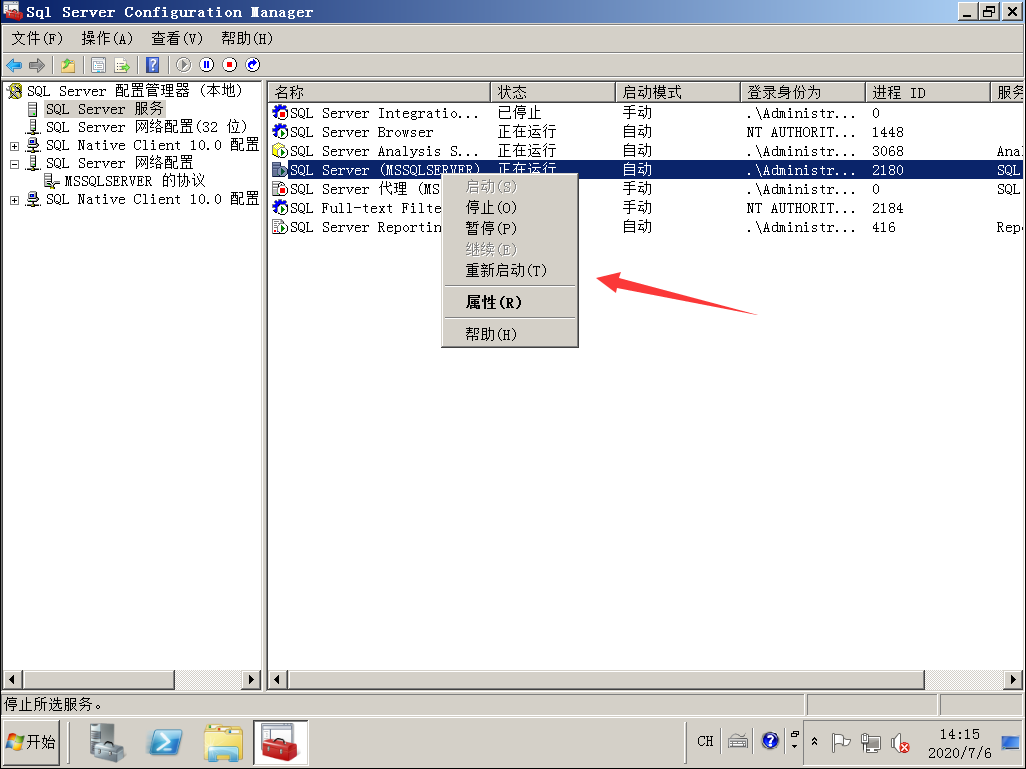Image resolution: width=1026 pixels, height=769 pixels.
Task: Click right pane horizontal scrollbar thumb
Action: (606, 679)
